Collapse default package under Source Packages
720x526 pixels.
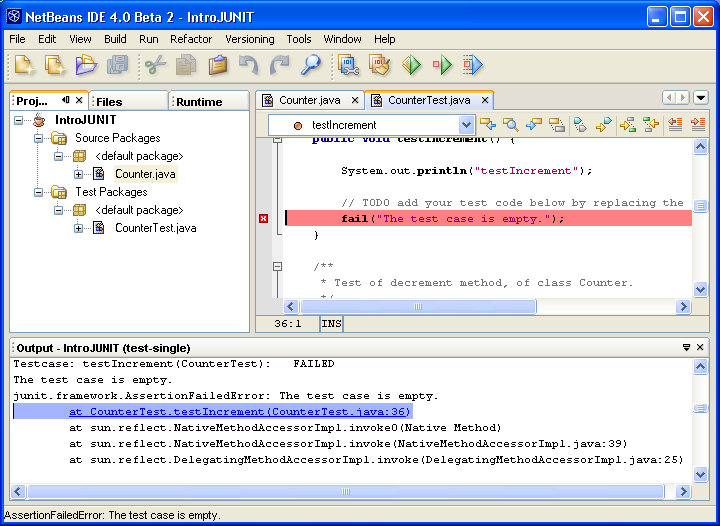(59, 156)
